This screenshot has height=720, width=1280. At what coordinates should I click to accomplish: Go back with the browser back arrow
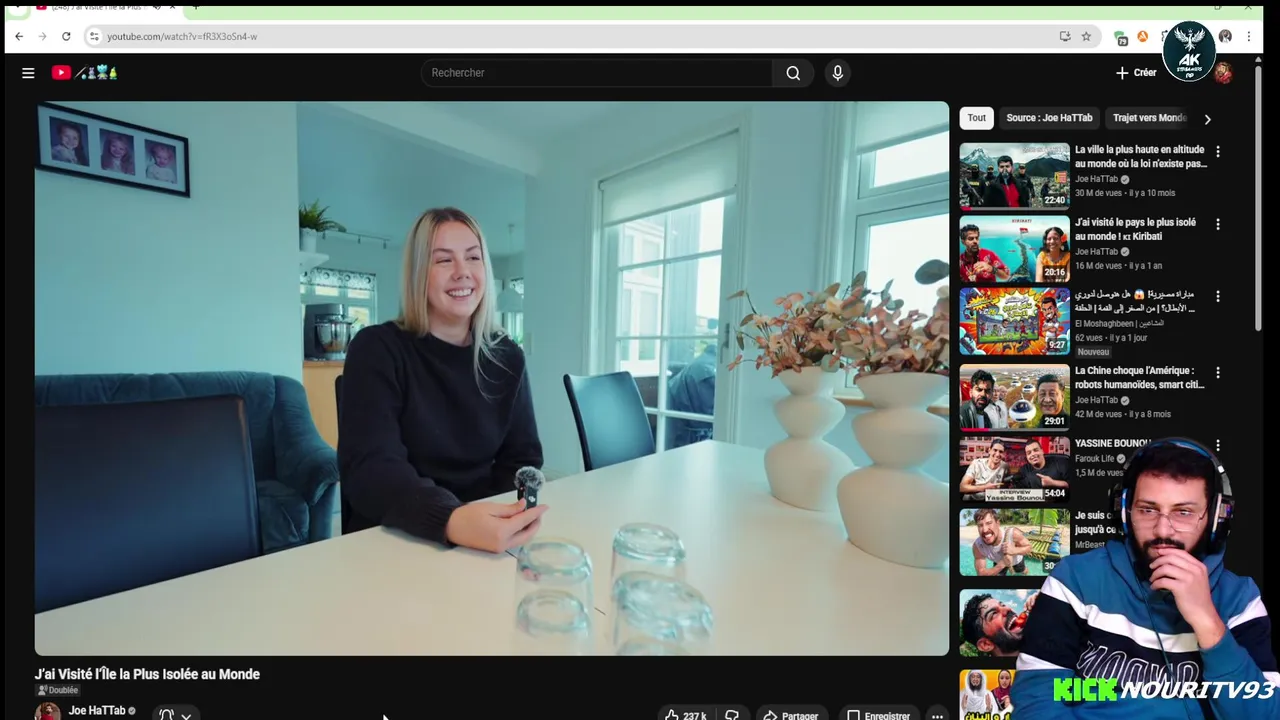pyautogui.click(x=18, y=36)
